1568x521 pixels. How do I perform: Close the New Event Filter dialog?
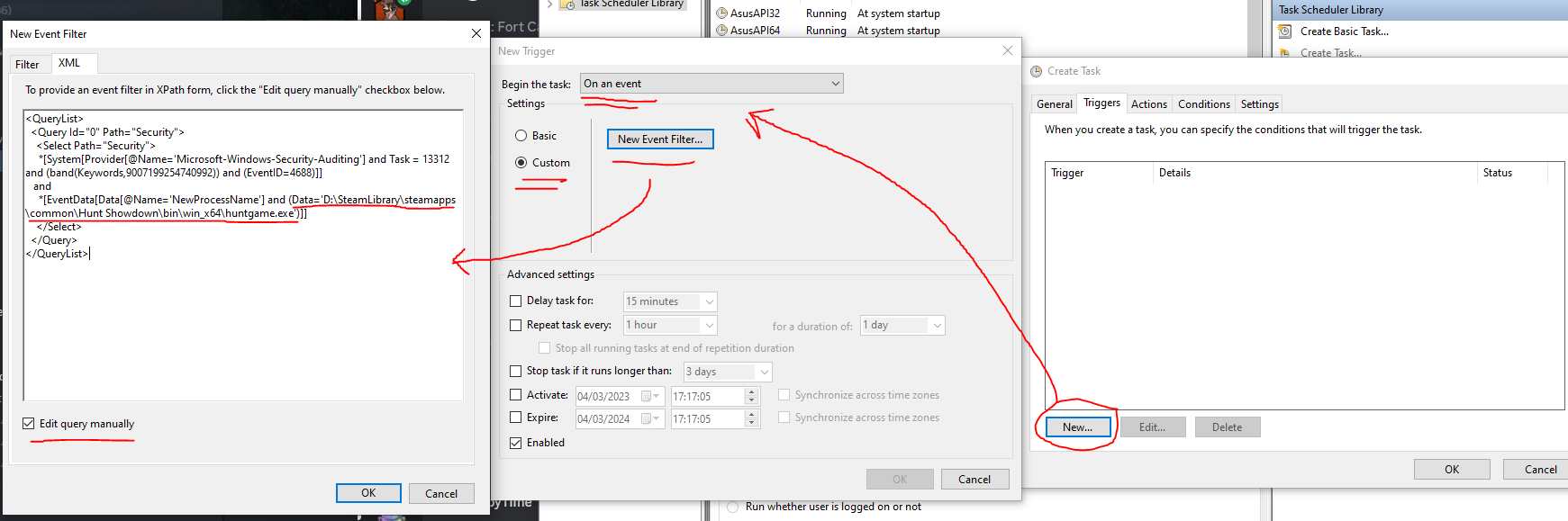(x=476, y=33)
